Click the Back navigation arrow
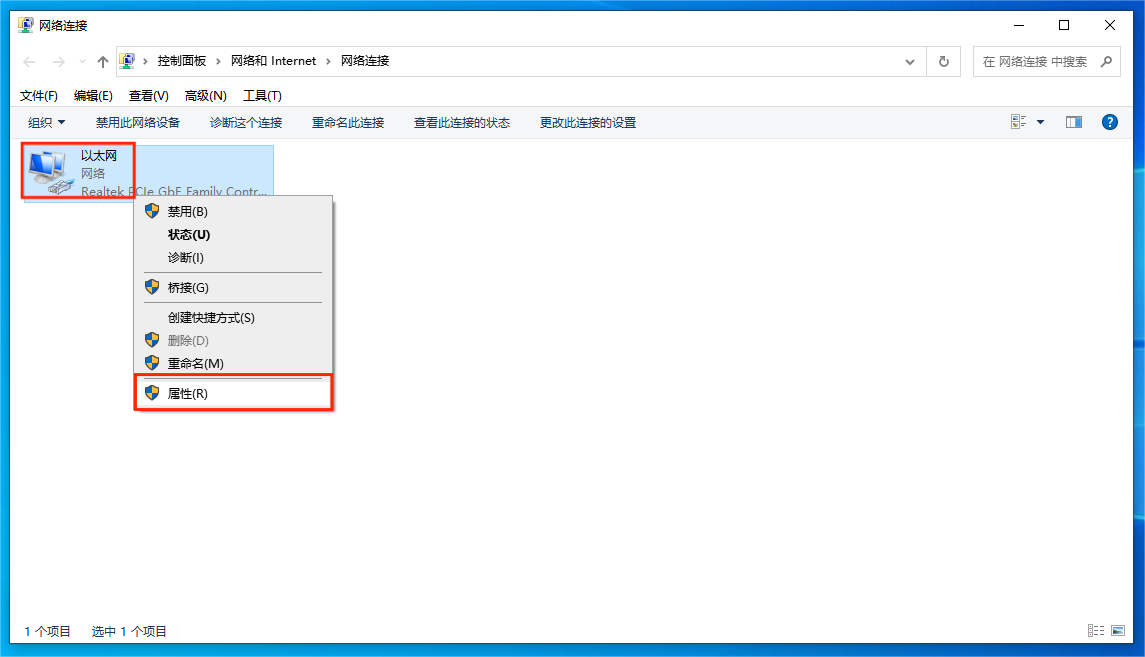 click(28, 61)
